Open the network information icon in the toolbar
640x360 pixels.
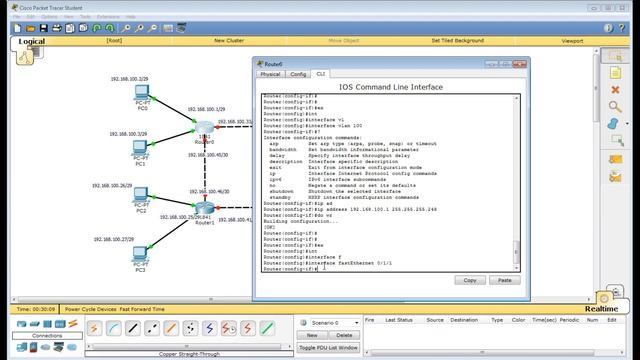coord(608,28)
